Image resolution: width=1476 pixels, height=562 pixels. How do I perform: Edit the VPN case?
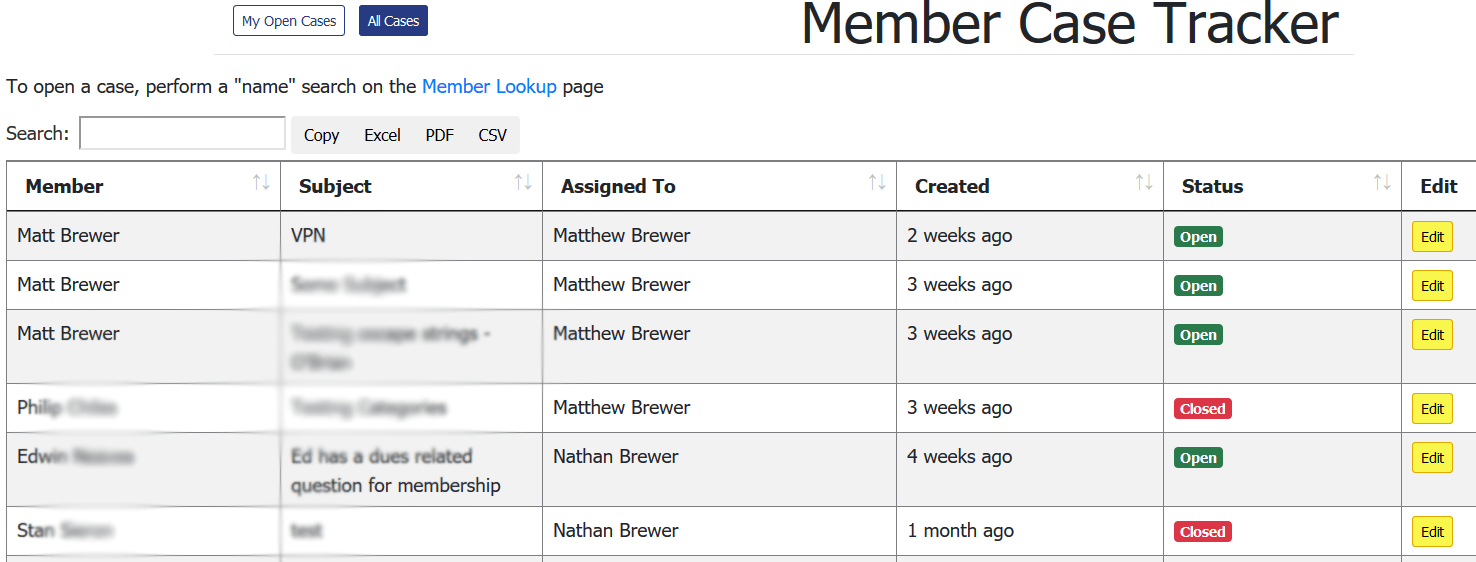[x=1432, y=237]
